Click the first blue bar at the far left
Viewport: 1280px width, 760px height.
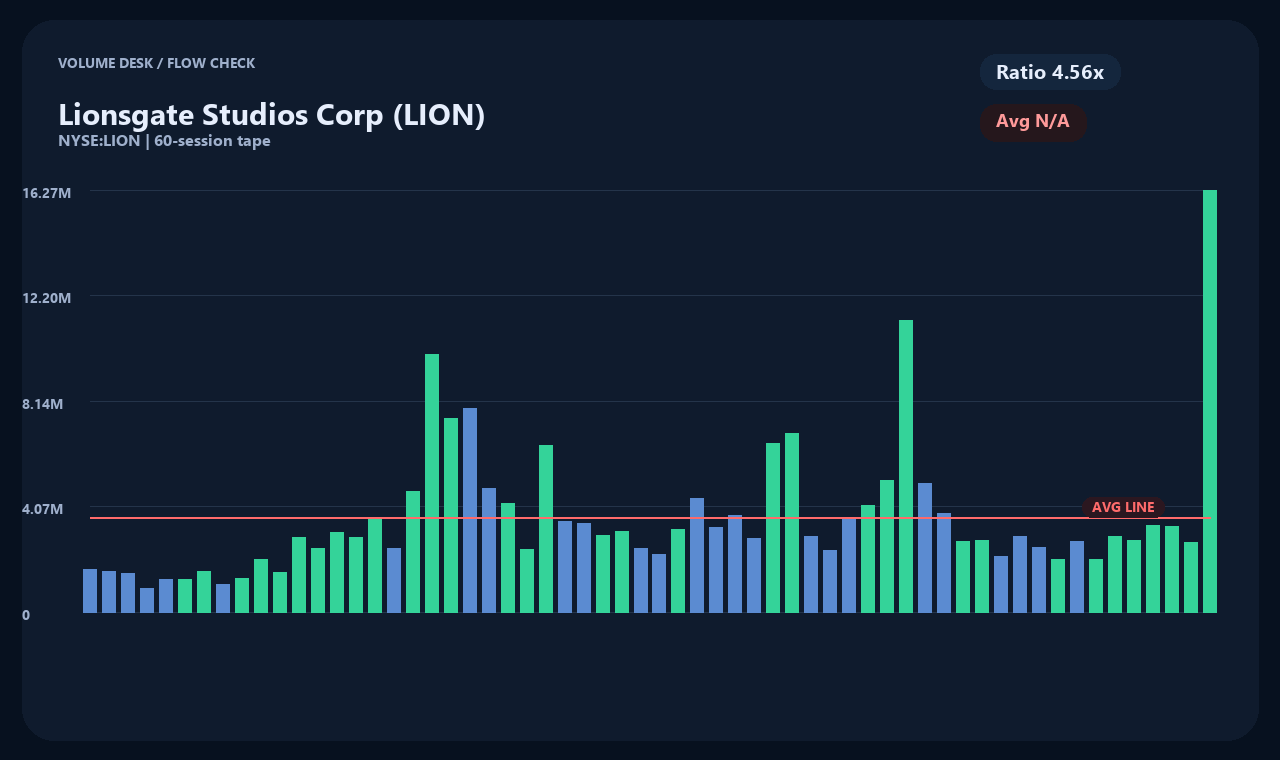coord(90,591)
